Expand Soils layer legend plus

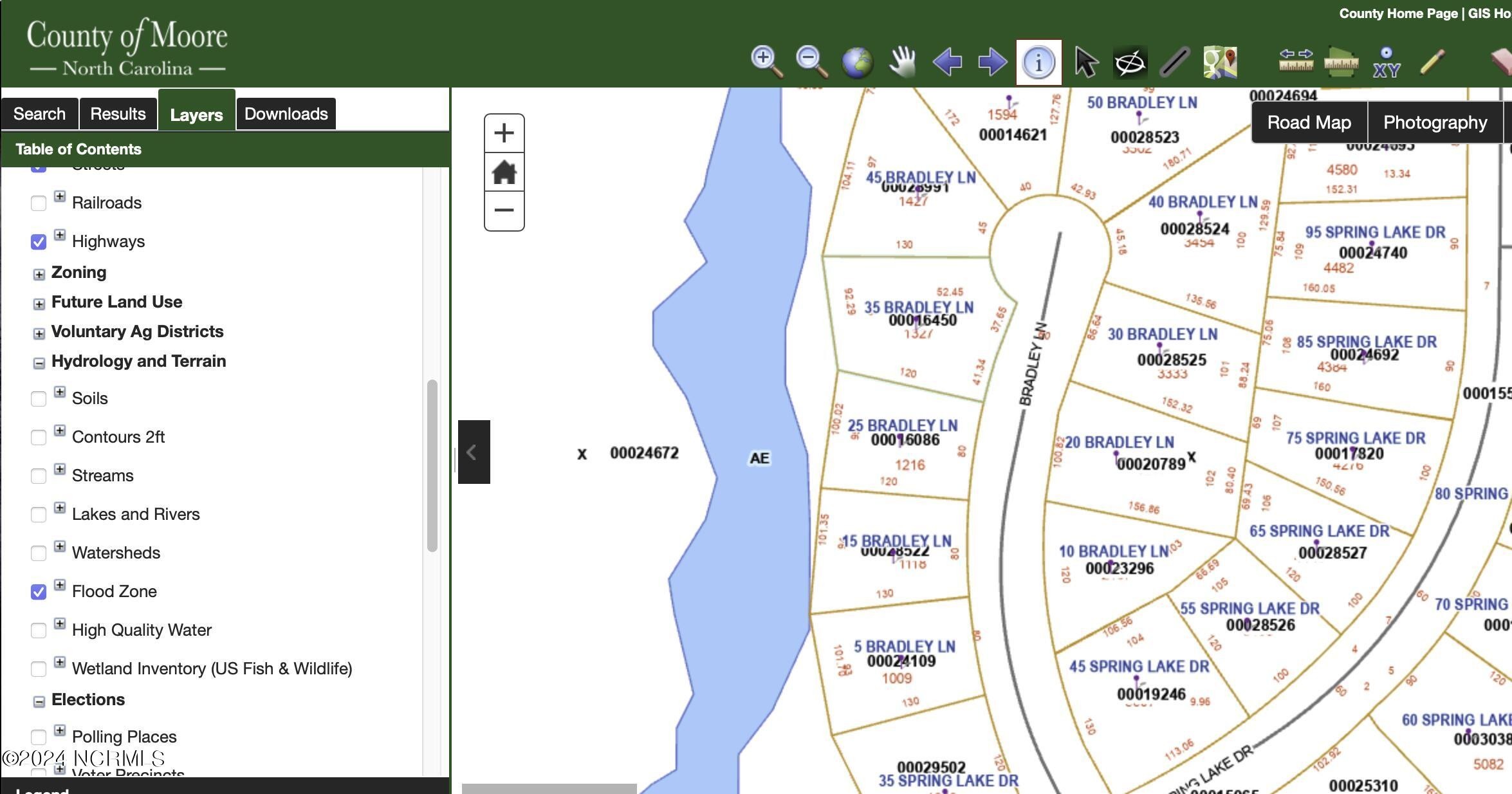coord(60,392)
